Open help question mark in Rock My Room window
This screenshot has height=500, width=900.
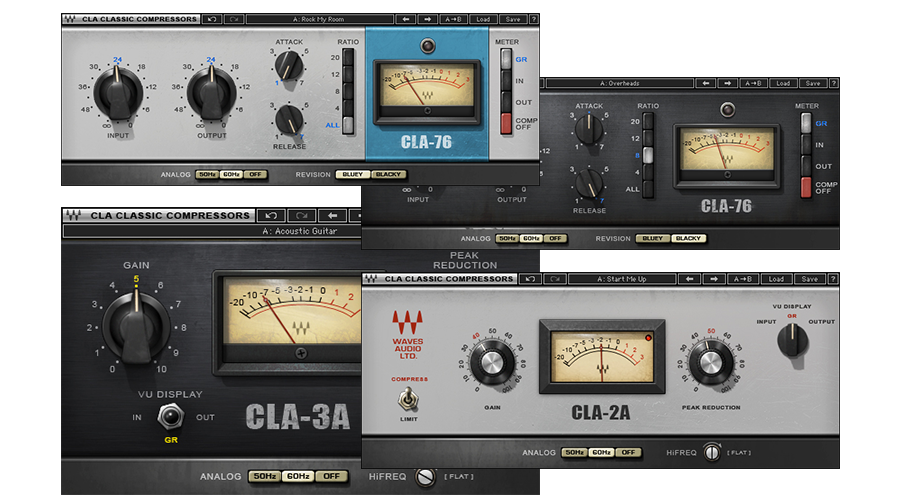pos(534,19)
